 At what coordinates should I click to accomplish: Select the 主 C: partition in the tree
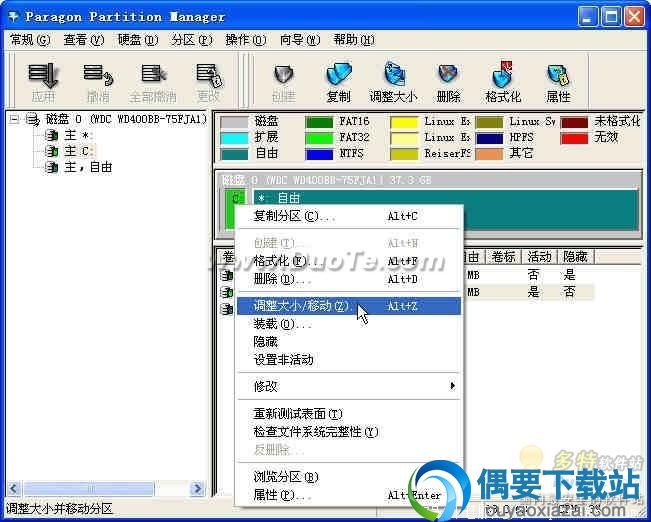pyautogui.click(x=80, y=151)
